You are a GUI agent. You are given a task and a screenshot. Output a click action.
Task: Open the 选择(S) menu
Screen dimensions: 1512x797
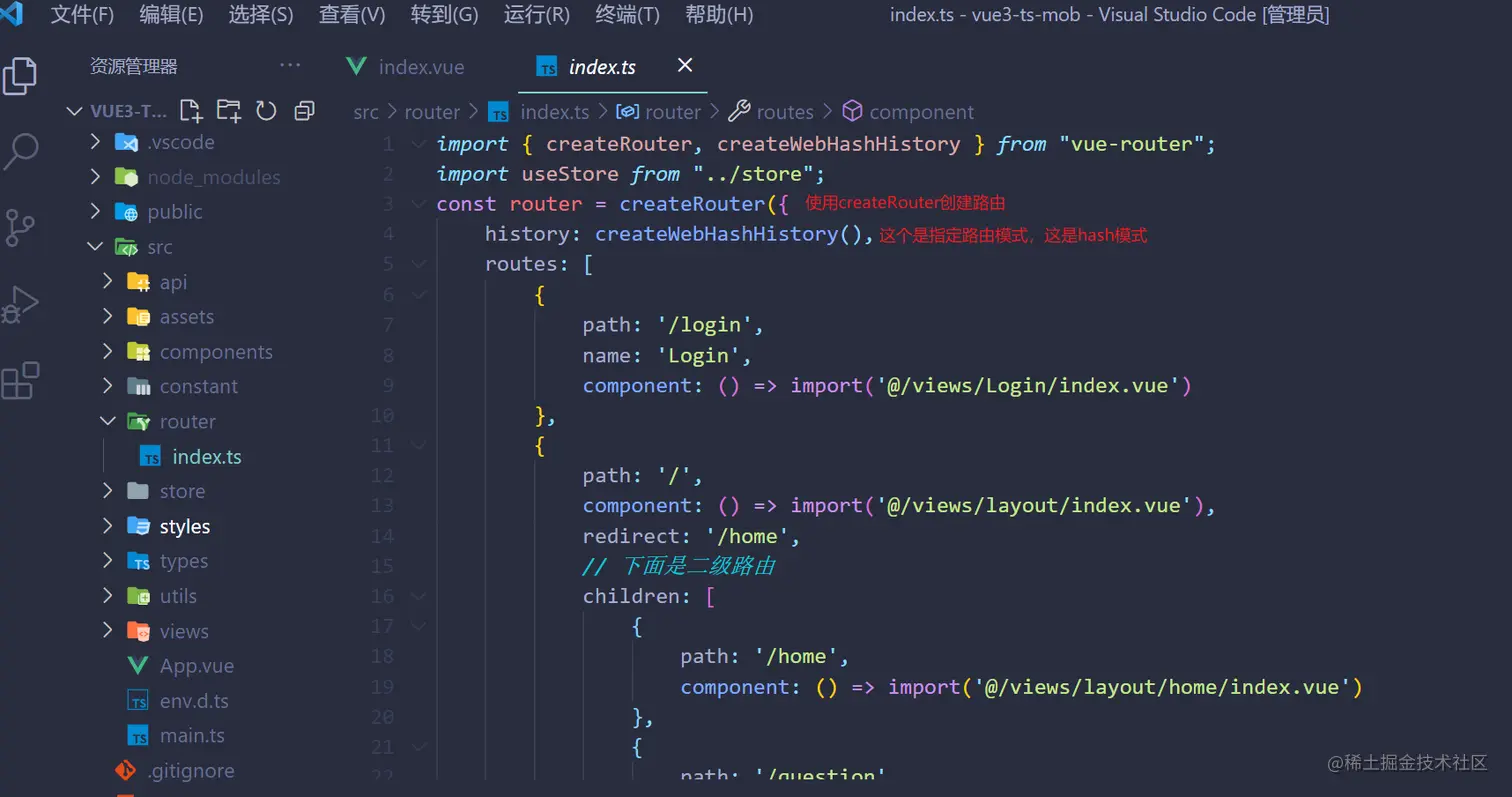(x=261, y=15)
